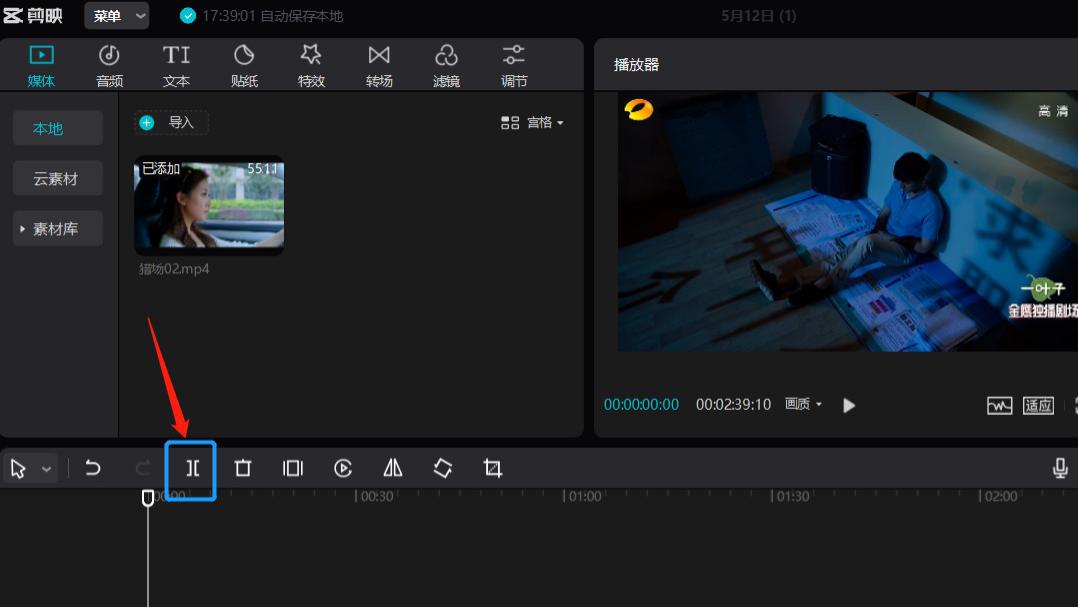
Task: Expand the 素材库 library arrow
Action: pos(23,229)
